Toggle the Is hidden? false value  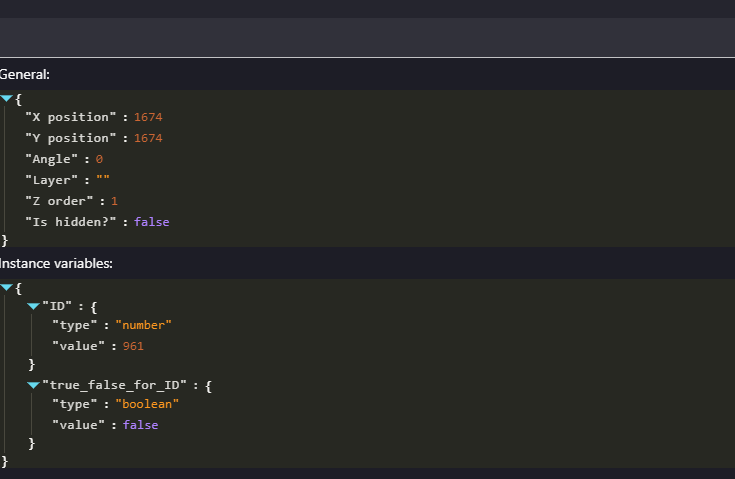151,222
